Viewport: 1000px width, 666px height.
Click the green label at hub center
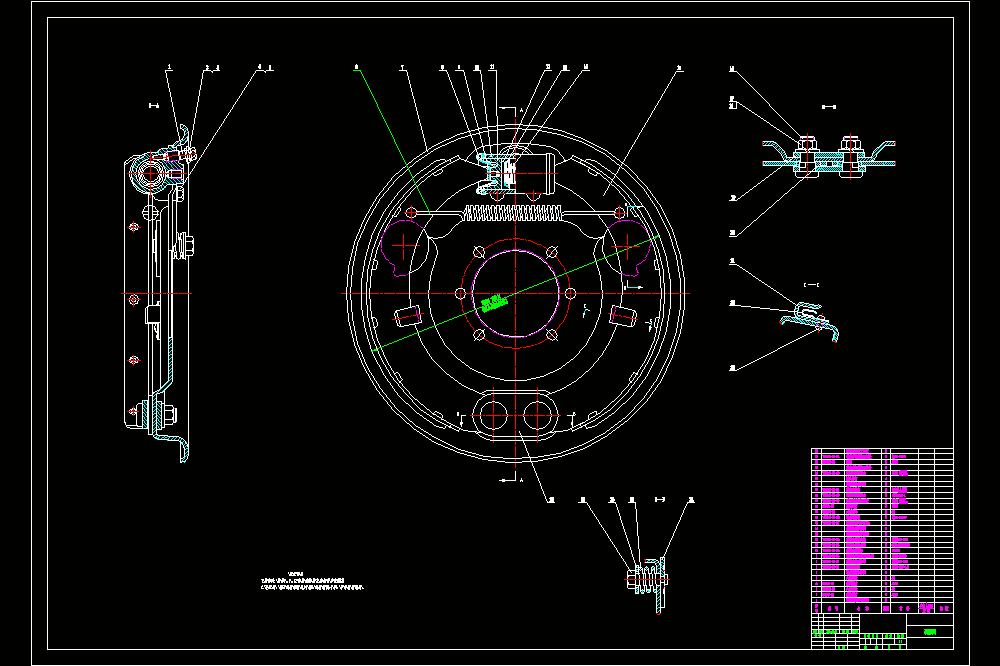click(494, 304)
